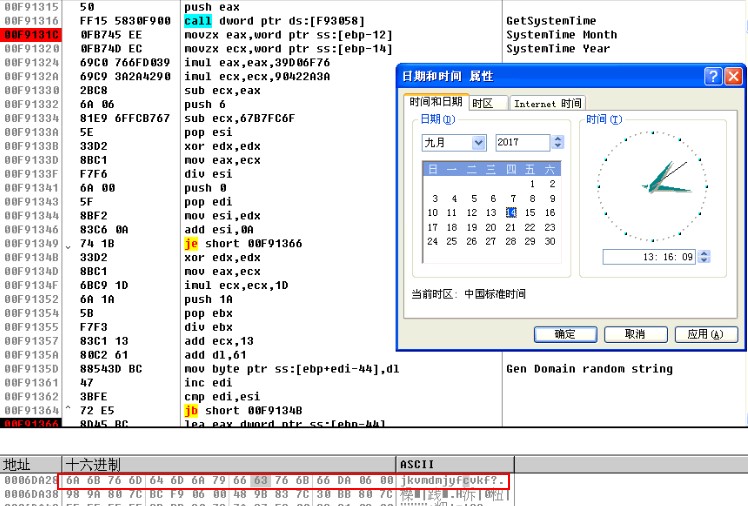748x506 pixels.
Task: Click the 应用(A) button
Action: (x=705, y=334)
